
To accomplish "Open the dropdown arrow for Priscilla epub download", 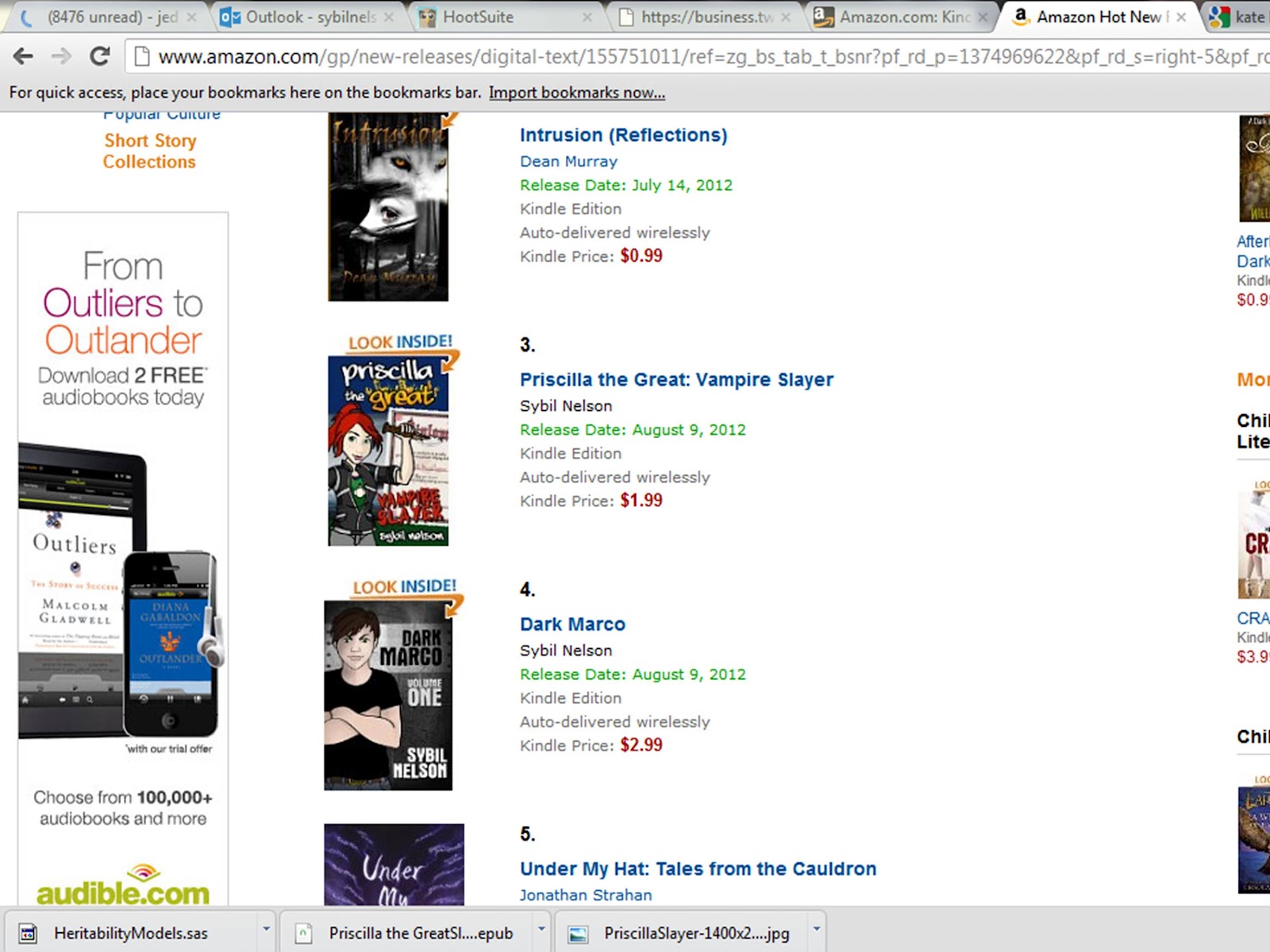I will point(542,929).
